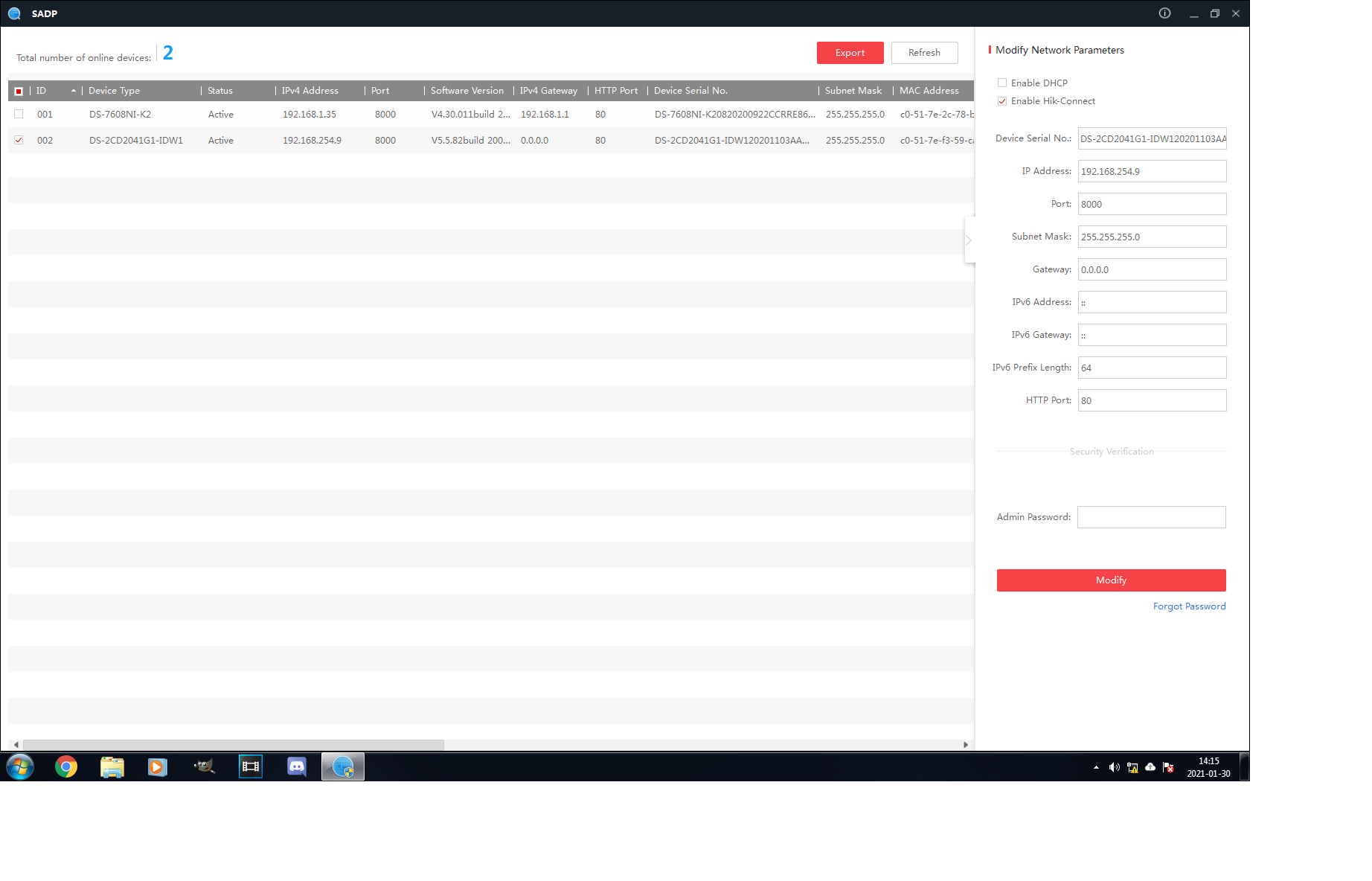This screenshot has width=1372, height=881.
Task: Sort by the Device Type column header
Action: click(114, 91)
